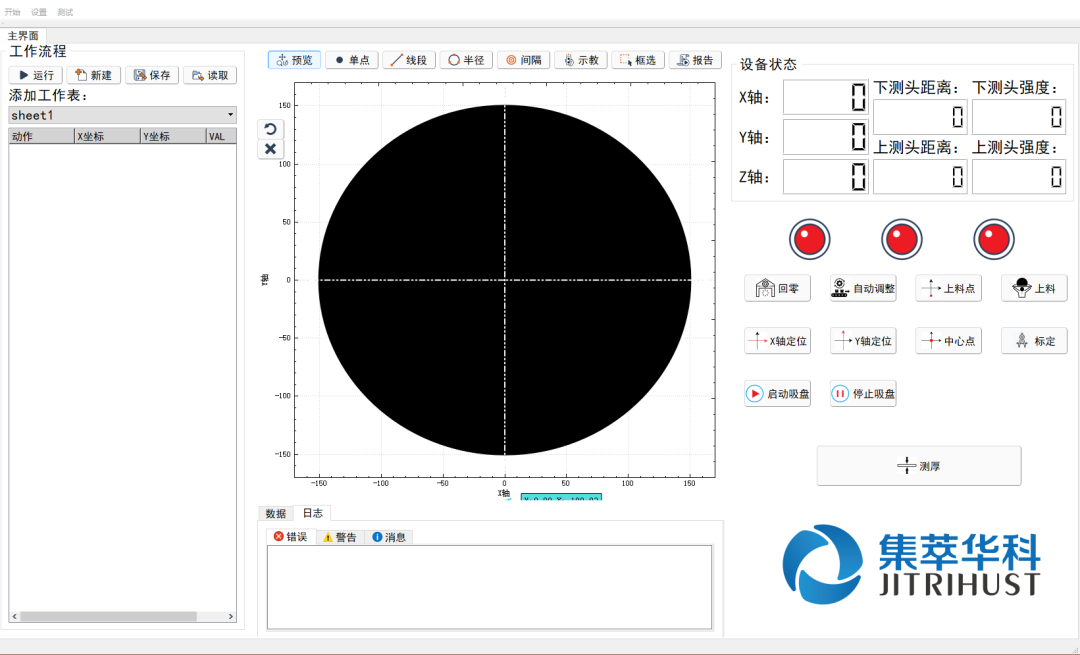The image size is (1080, 655).
Task: Open the sheet1 worksheet dropdown
Action: [122, 115]
